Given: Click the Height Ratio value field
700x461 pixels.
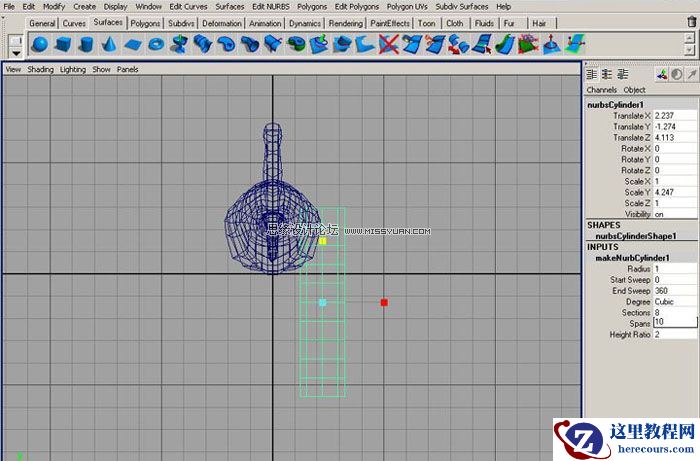Looking at the screenshot, I should click(675, 334).
